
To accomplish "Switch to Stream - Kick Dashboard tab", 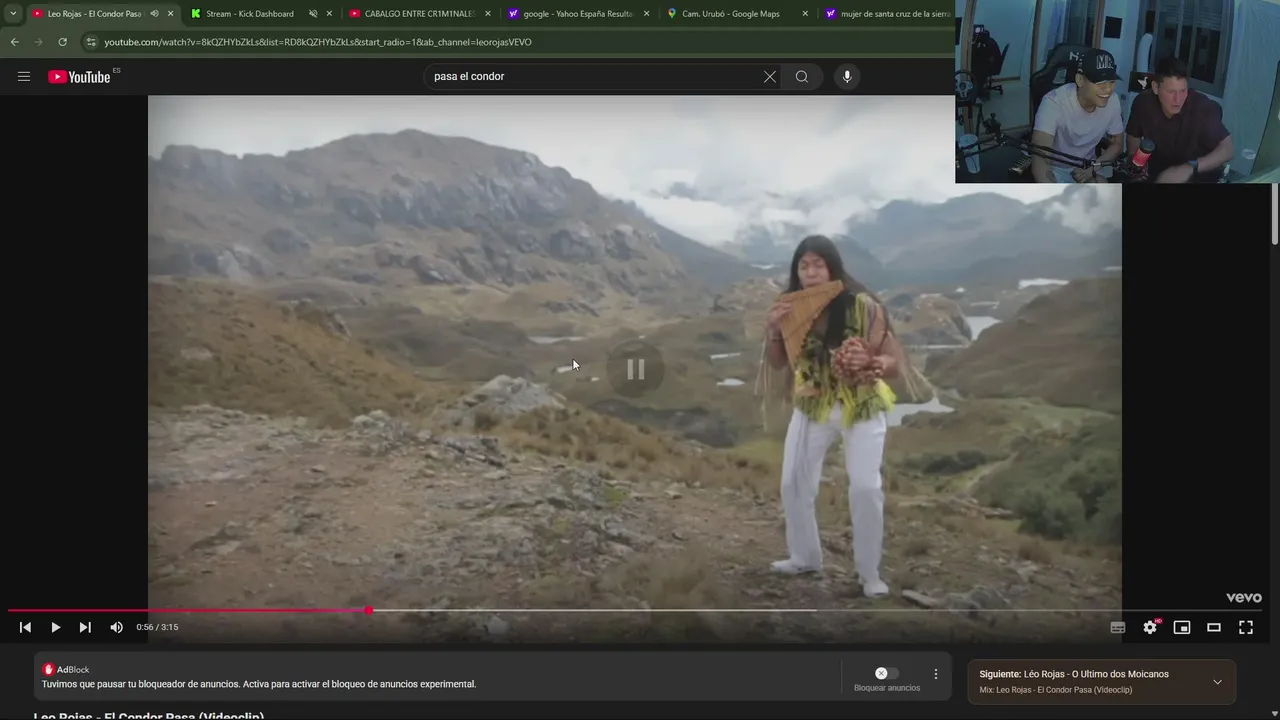I will 249,14.
